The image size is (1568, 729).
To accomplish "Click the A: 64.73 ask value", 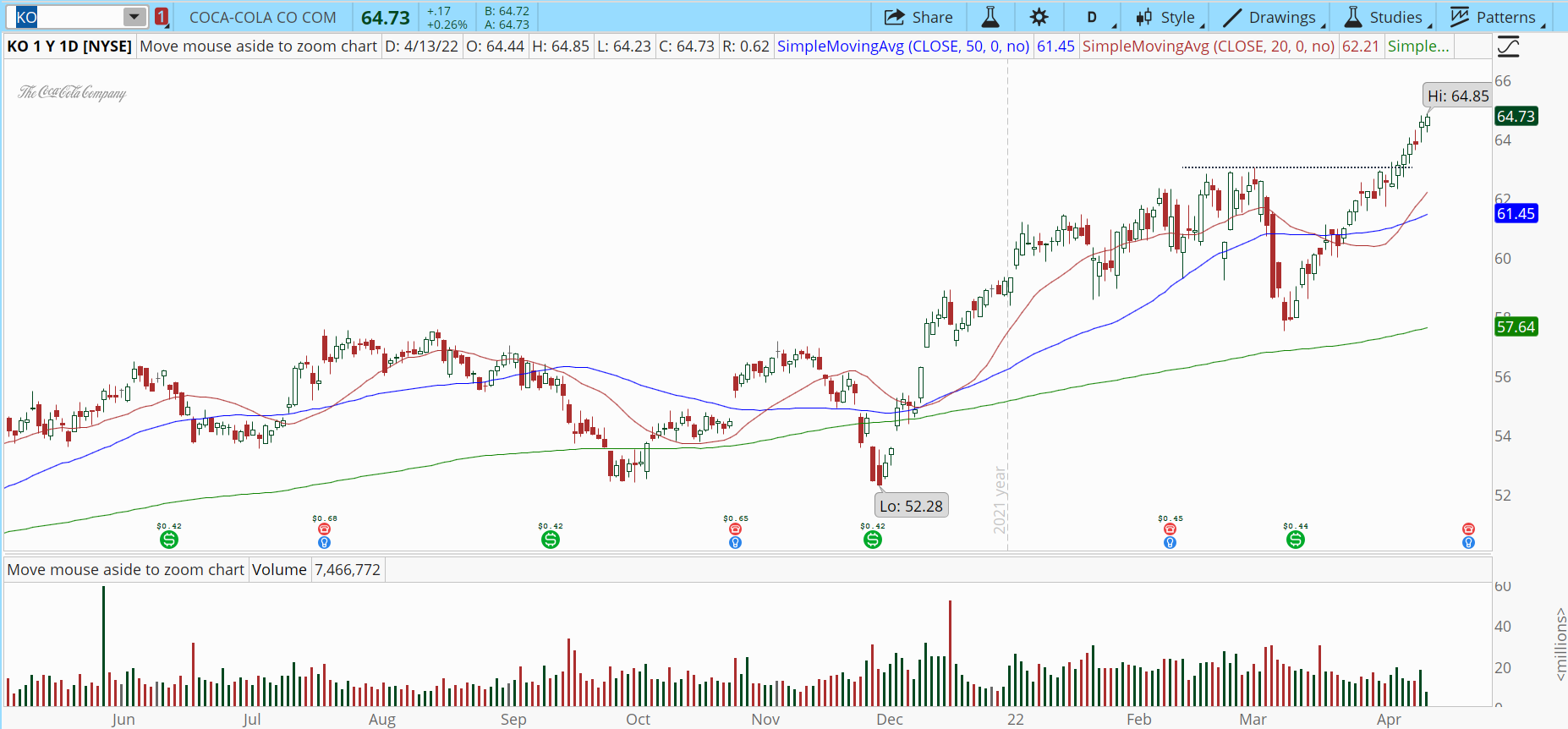I will click(x=507, y=25).
